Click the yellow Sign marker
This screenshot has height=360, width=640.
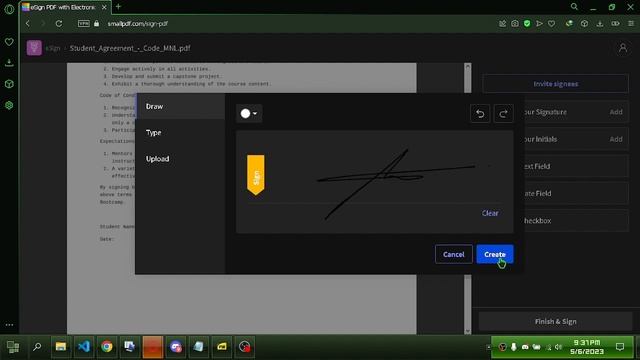pos(256,175)
